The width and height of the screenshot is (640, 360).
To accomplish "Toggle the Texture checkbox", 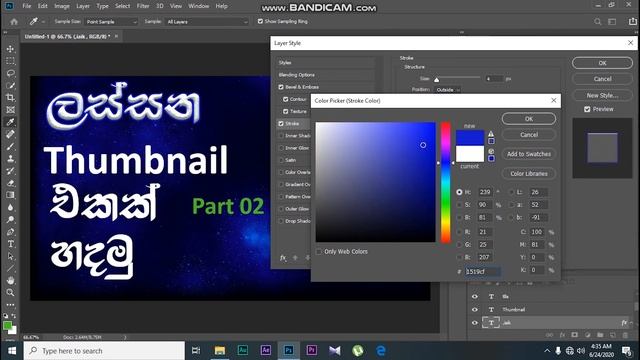I will pos(285,111).
